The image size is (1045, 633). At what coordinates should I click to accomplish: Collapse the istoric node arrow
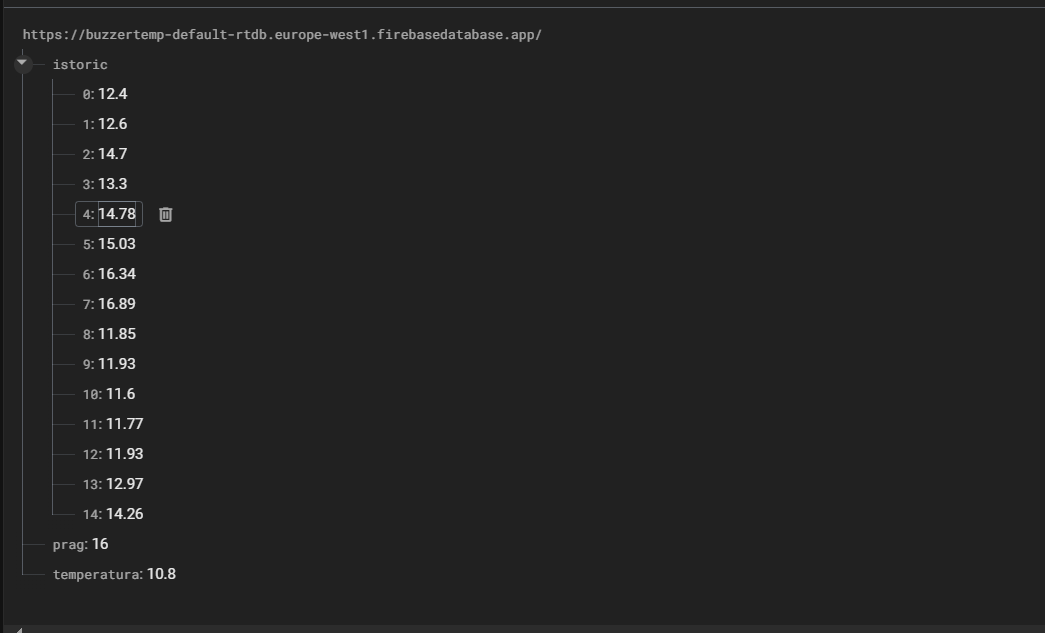[x=22, y=63]
